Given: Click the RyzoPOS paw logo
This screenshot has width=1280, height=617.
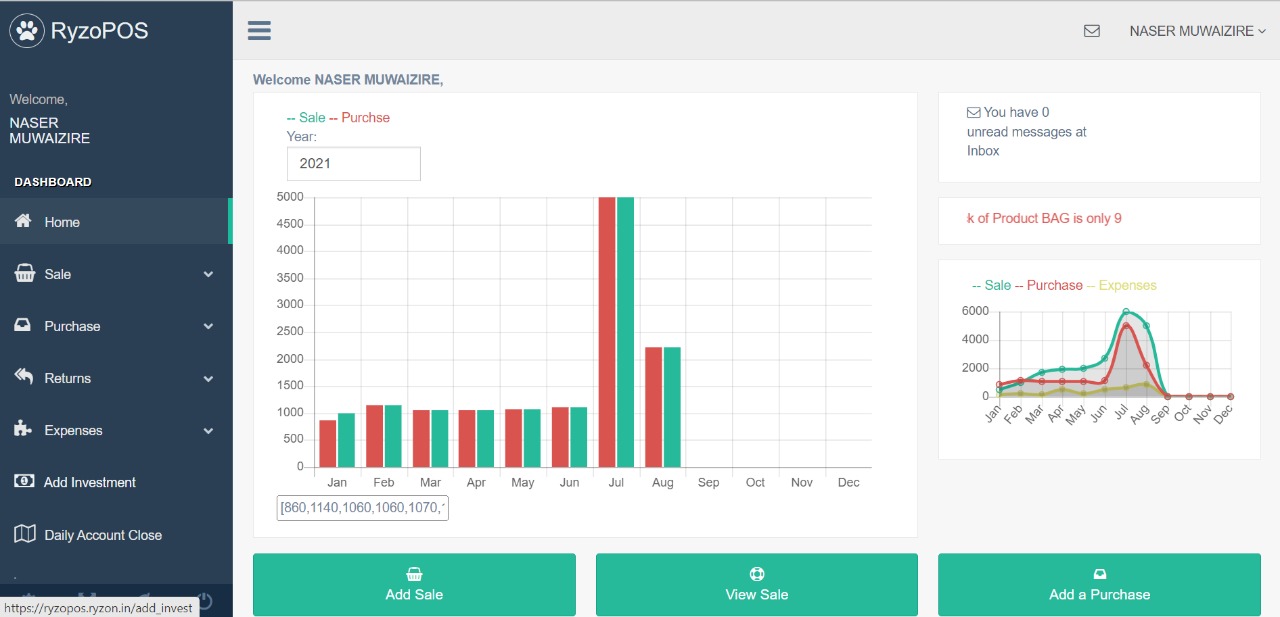Looking at the screenshot, I should click(27, 31).
